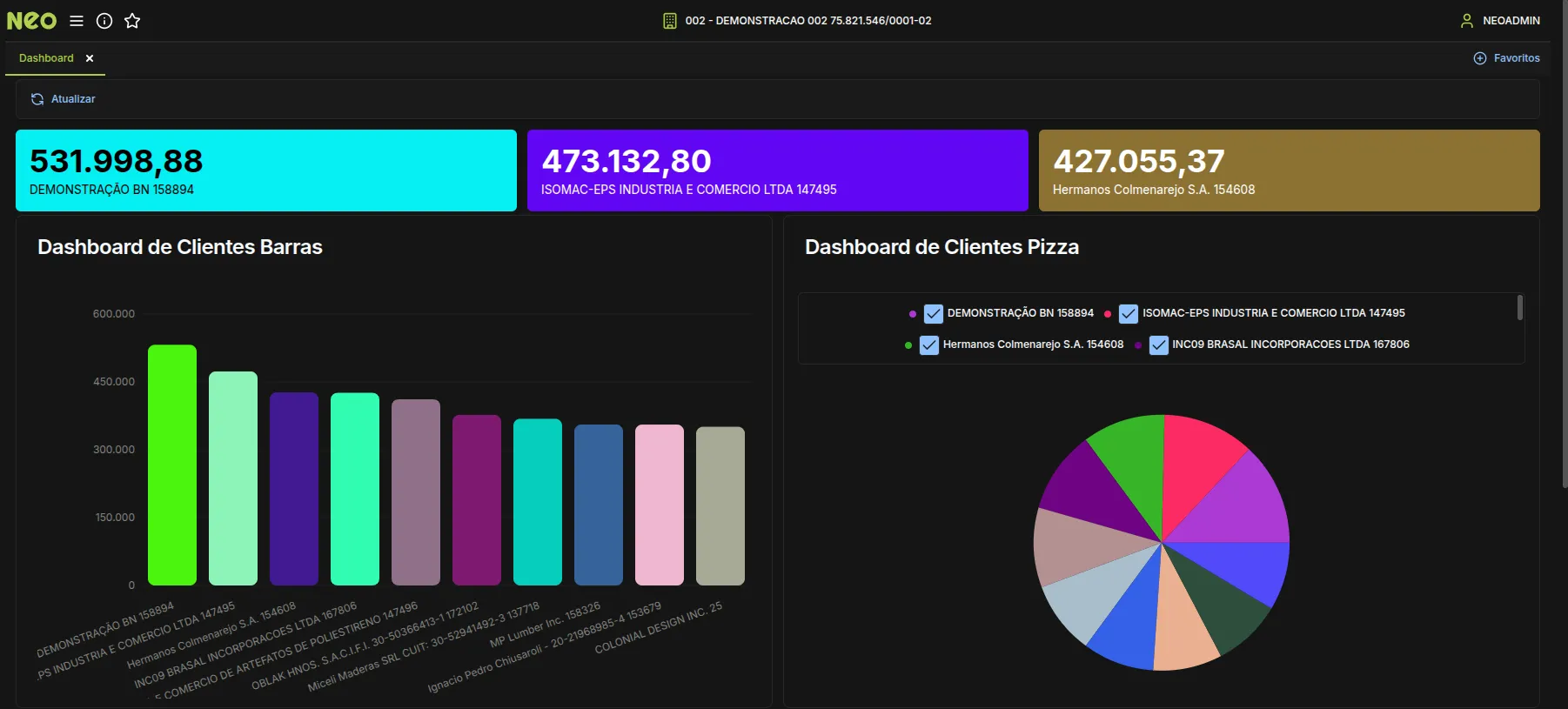This screenshot has height=709, width=1568.
Task: Toggle Hermanos Colmenarejo legend checkbox
Action: click(x=929, y=345)
